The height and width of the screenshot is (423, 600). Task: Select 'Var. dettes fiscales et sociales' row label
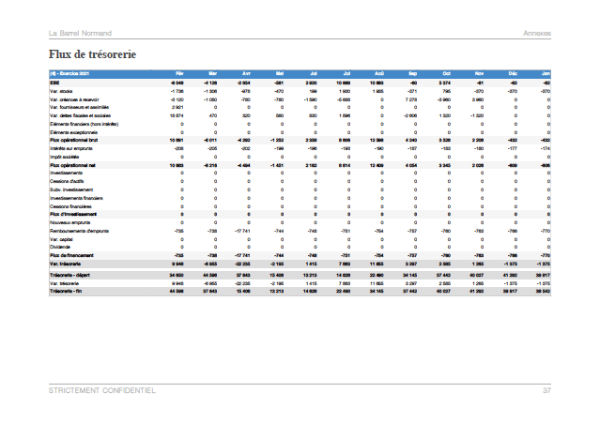(80, 116)
